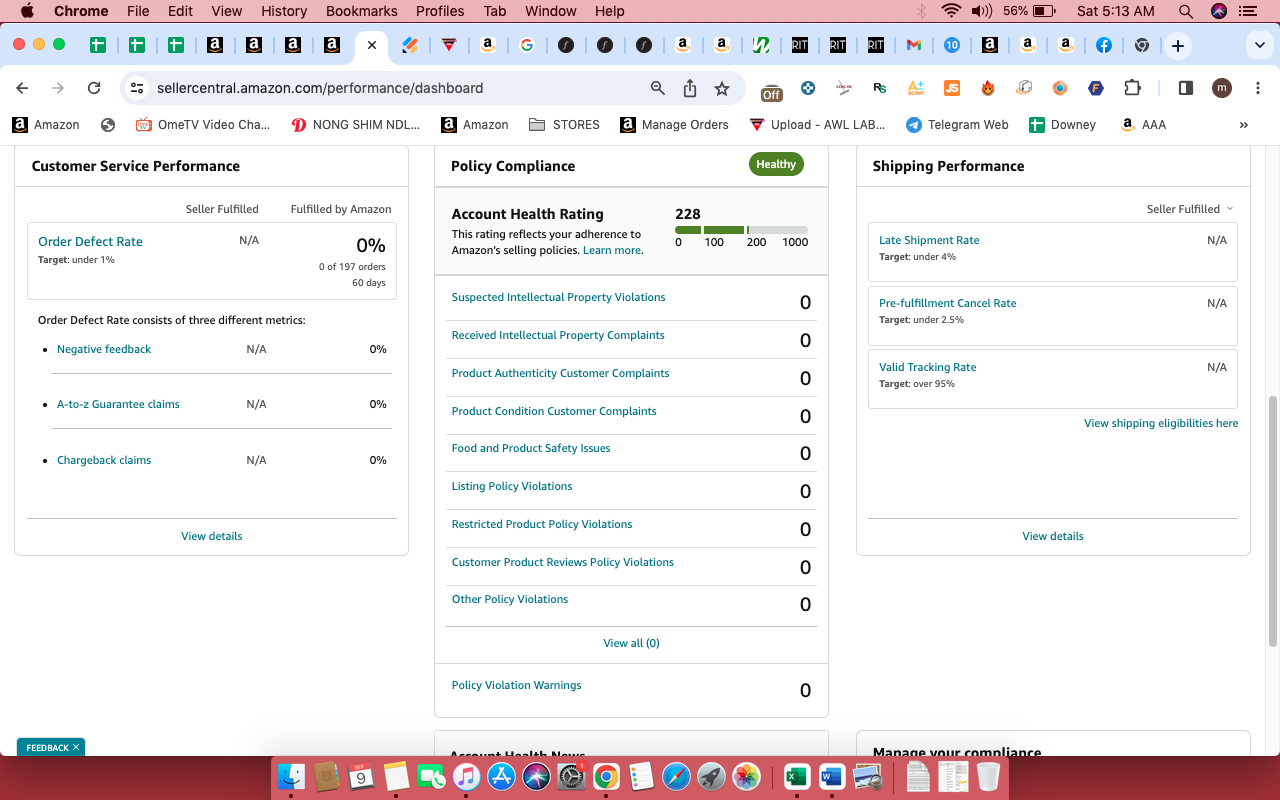The height and width of the screenshot is (800, 1280).
Task: Open a new tab with the plus button
Action: [x=1178, y=46]
